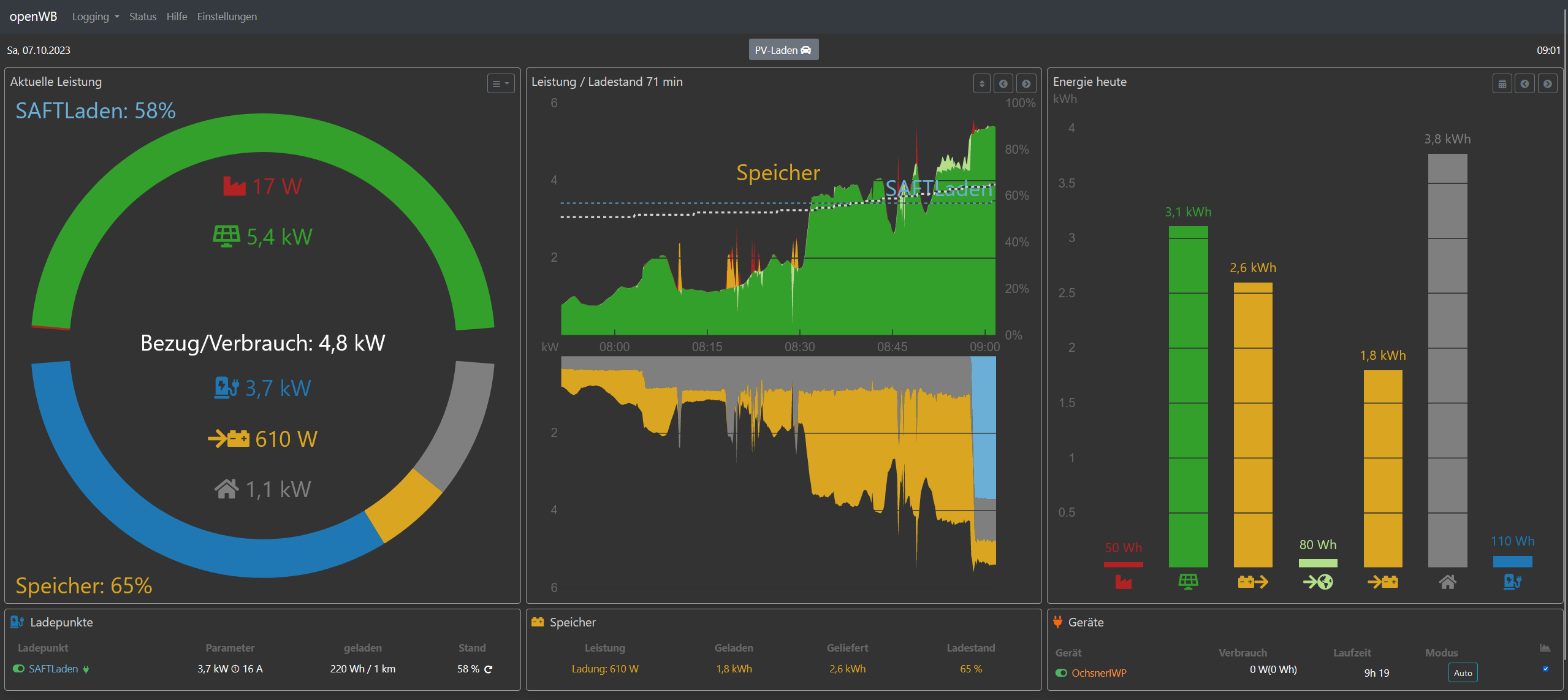The image size is (1568, 700).
Task: Open the Aktuelle Leistung display options menu
Action: (500, 83)
